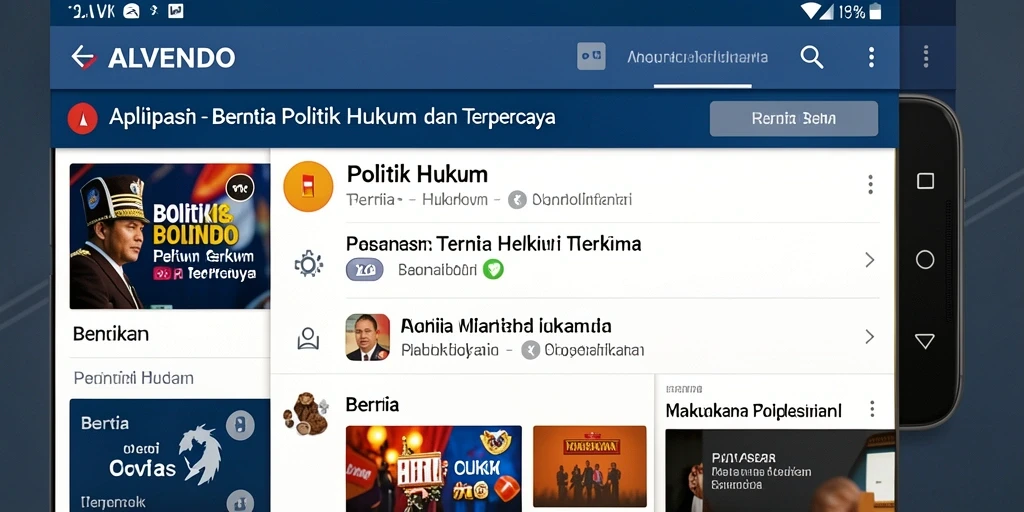Open the Bertia Oovias dark blue card
This screenshot has width=1024, height=512.
coord(170,455)
